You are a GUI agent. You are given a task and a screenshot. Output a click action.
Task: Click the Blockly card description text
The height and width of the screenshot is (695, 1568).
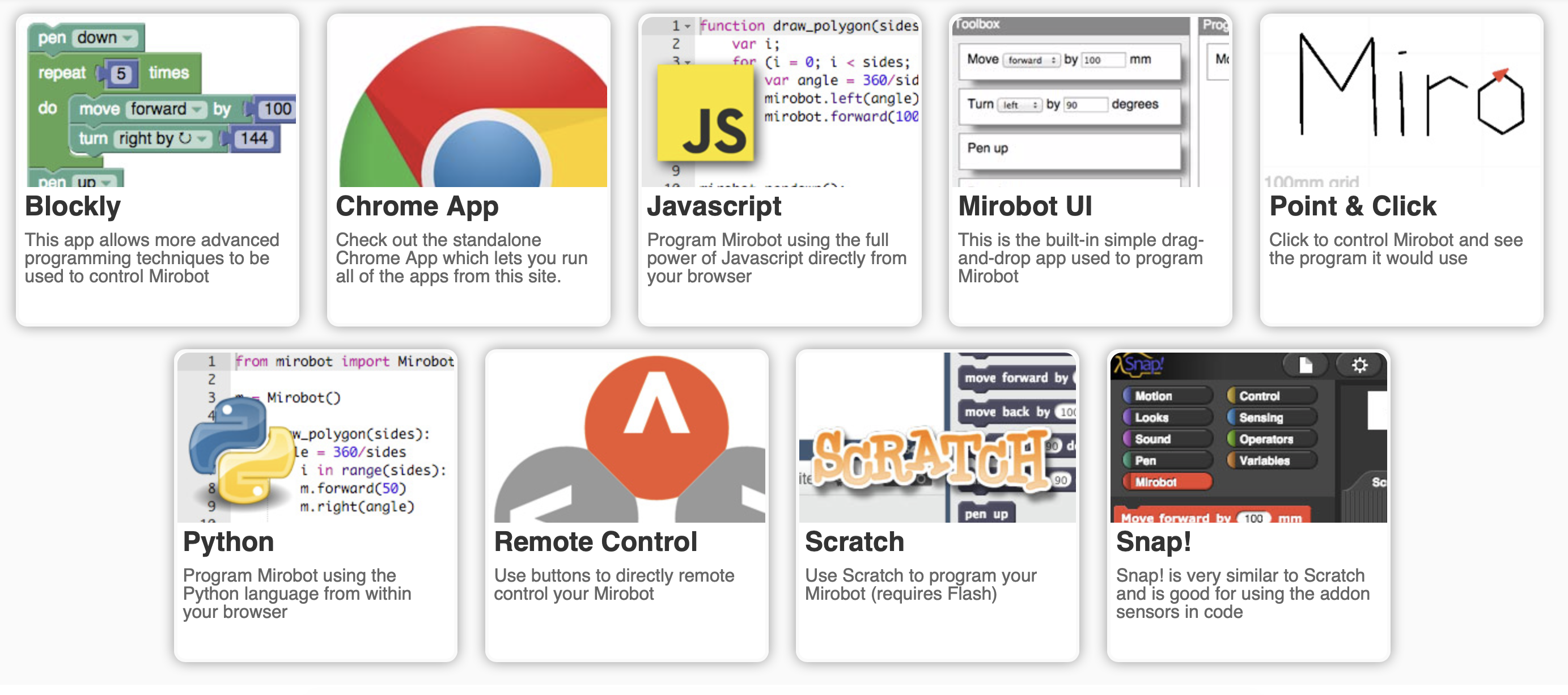(152, 258)
